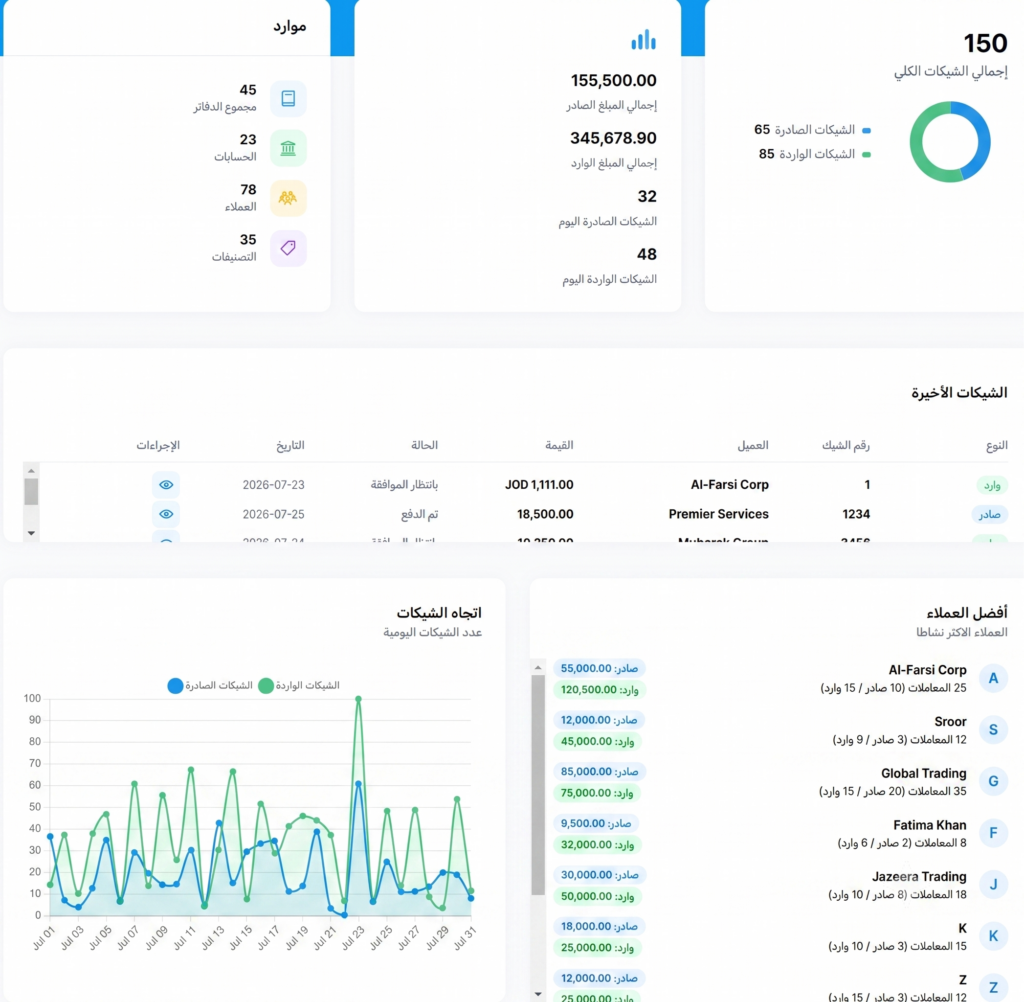
Task: Click top customers list scroll down arrow
Action: 537,994
